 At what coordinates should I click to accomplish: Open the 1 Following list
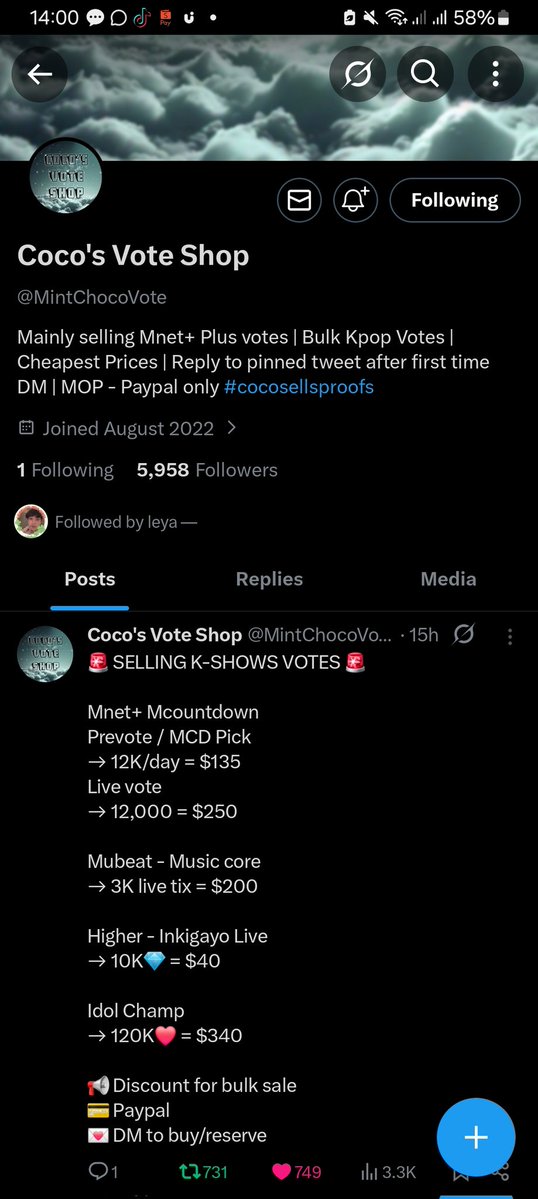tap(65, 470)
